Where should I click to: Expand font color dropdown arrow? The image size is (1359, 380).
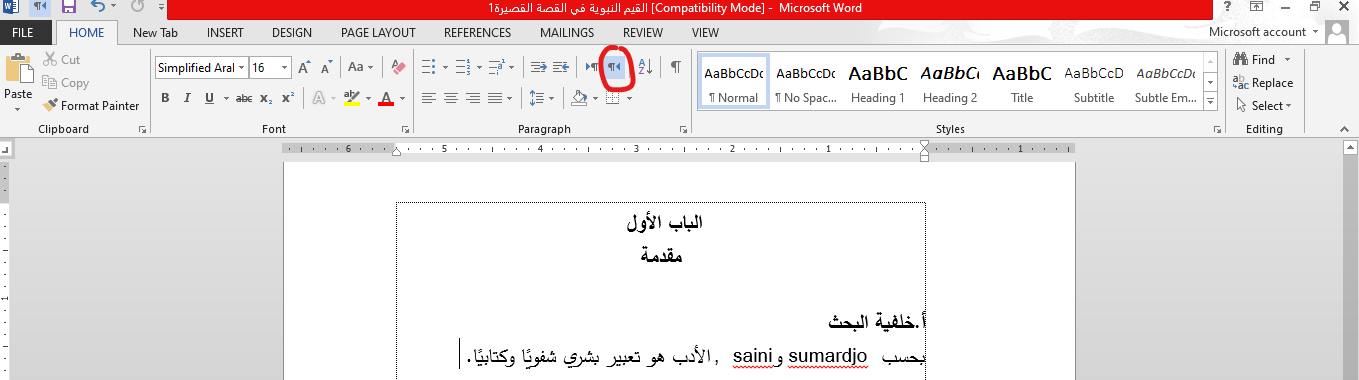[x=402, y=98]
